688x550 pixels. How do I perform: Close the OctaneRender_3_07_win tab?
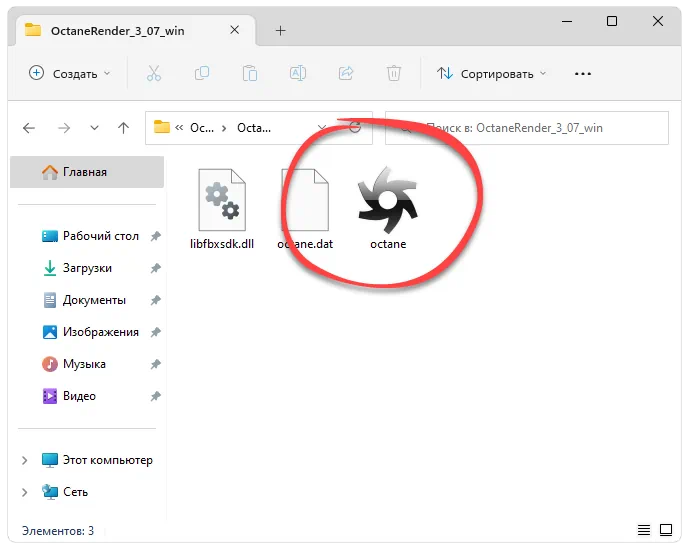[235, 30]
